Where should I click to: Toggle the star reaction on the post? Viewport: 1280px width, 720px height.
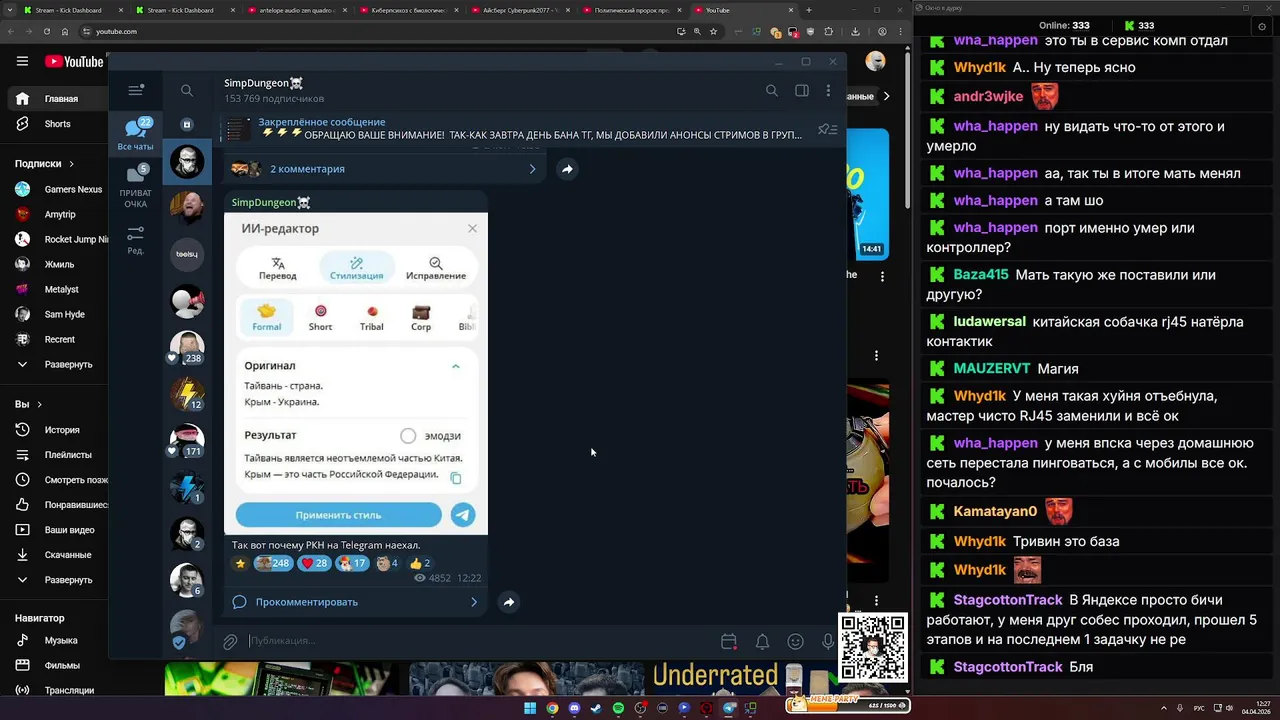(x=239, y=563)
